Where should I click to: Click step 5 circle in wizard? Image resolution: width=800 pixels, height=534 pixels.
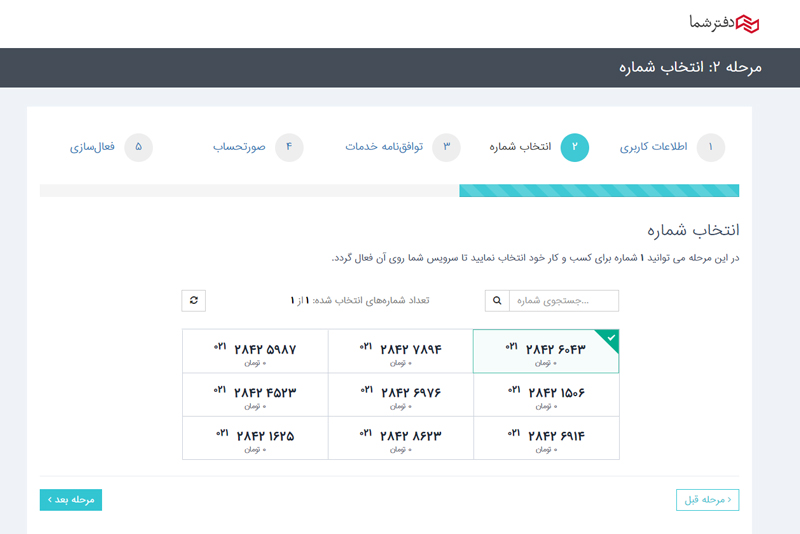click(x=138, y=147)
